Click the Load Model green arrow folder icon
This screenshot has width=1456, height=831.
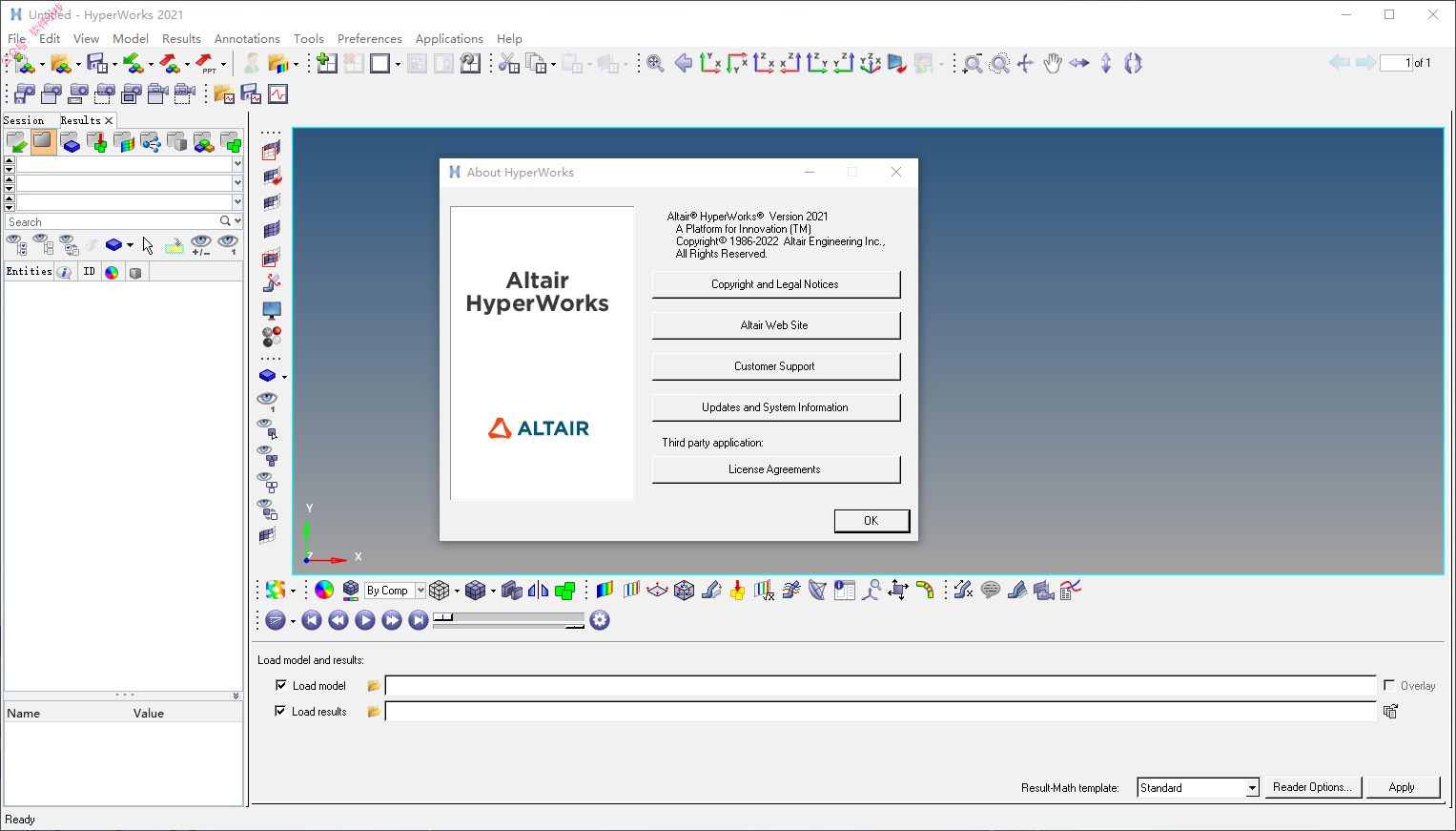(x=16, y=142)
